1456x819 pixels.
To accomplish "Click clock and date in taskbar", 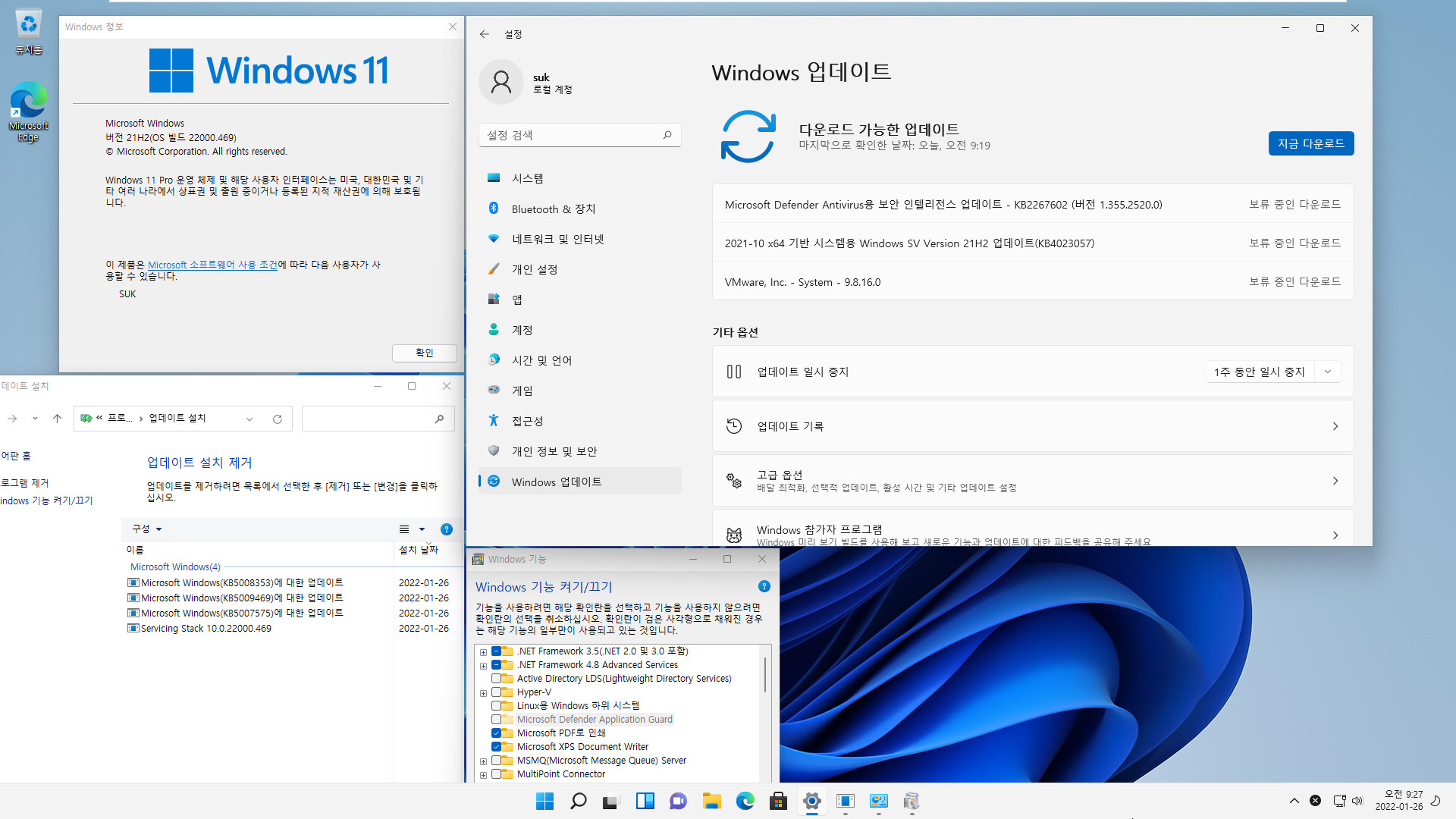I will pos(1399,801).
